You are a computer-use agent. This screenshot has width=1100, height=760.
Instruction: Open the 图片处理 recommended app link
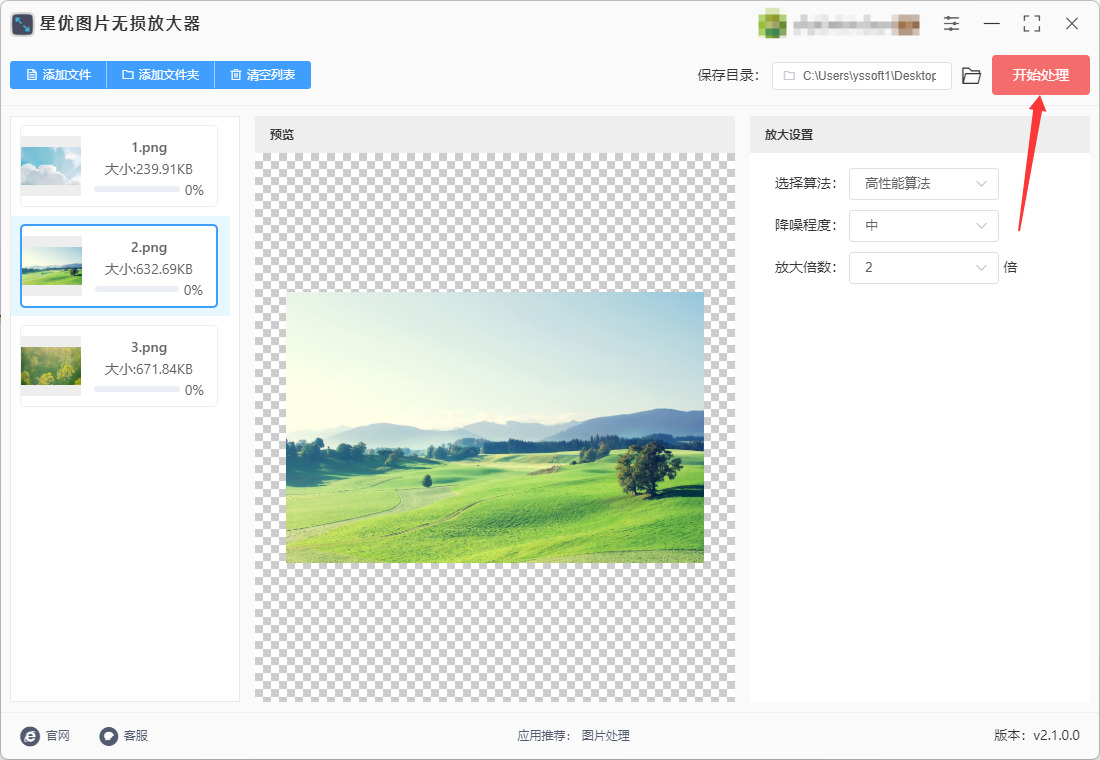click(605, 735)
